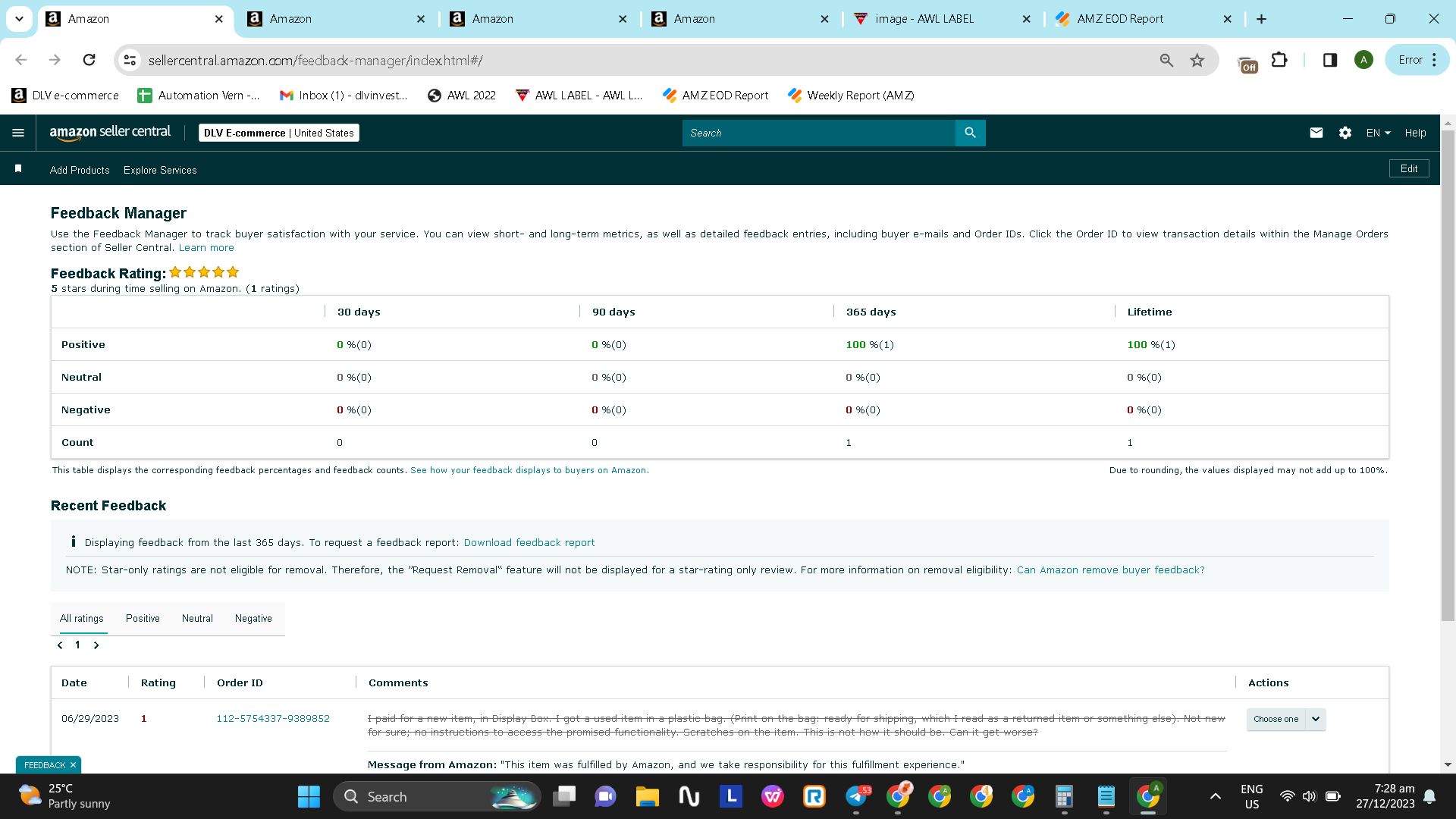This screenshot has height=819, width=1456.
Task: Open the Seller Central hamburger menu
Action: point(18,133)
